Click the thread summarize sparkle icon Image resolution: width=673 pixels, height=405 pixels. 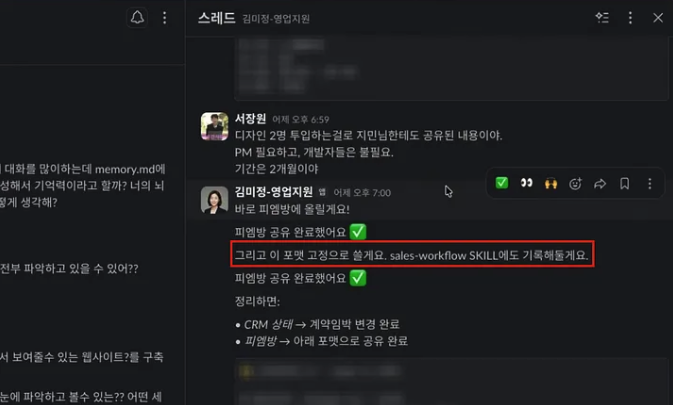pos(602,18)
